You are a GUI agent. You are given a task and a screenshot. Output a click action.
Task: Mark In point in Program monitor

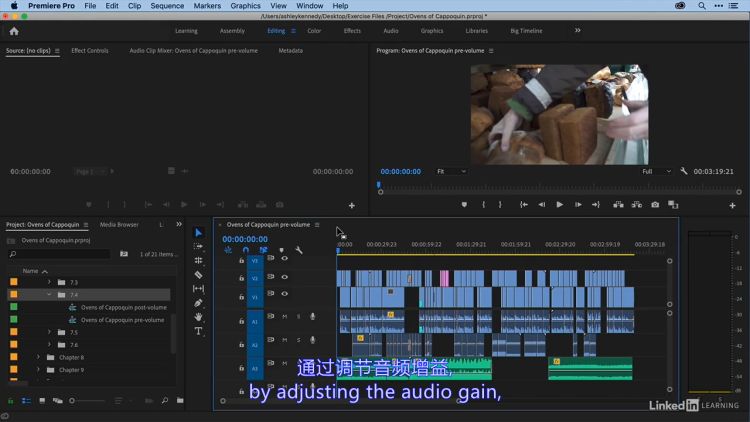coord(484,204)
